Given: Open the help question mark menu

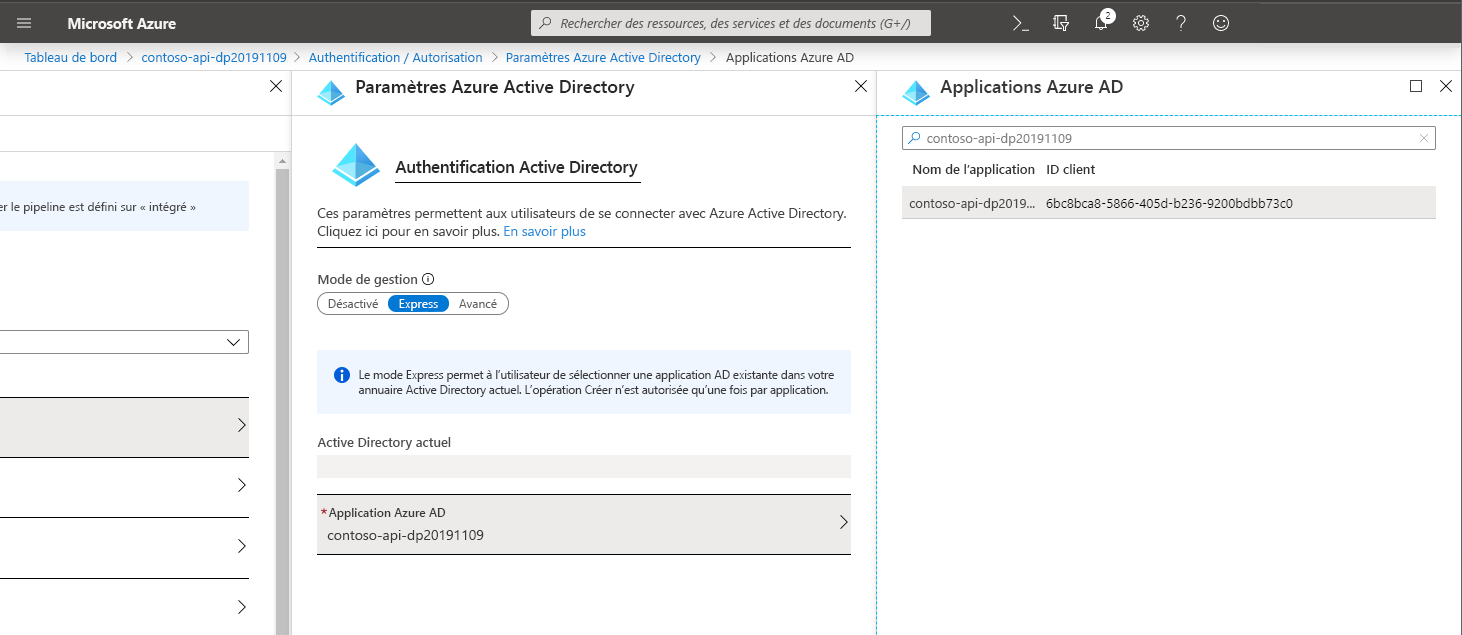Looking at the screenshot, I should coord(1180,22).
